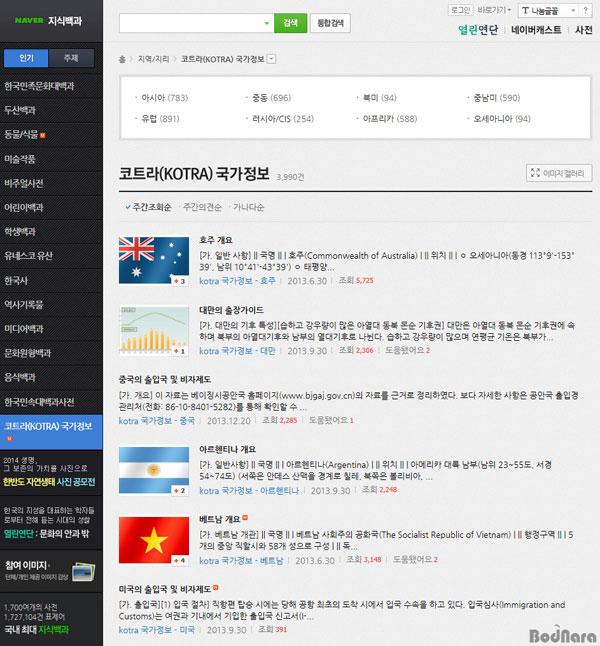The width and height of the screenshot is (600, 646).
Task: Select 문화원형백과 in sidebar
Action: [x=51, y=353]
